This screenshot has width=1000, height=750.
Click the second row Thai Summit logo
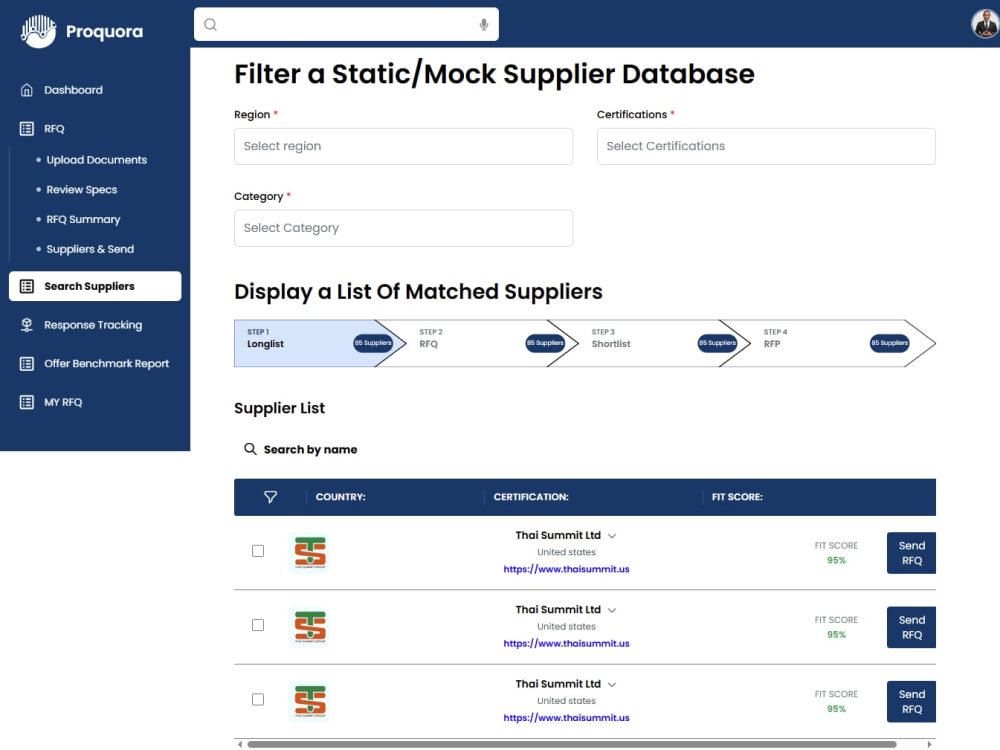(x=310, y=627)
